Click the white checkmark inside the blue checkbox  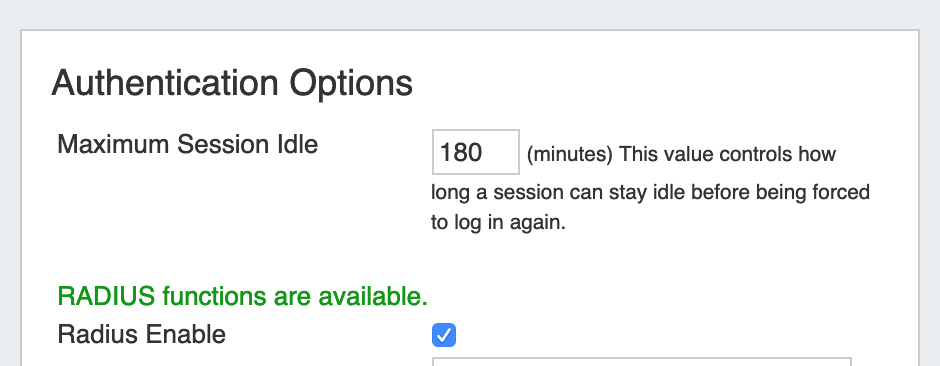coord(444,335)
